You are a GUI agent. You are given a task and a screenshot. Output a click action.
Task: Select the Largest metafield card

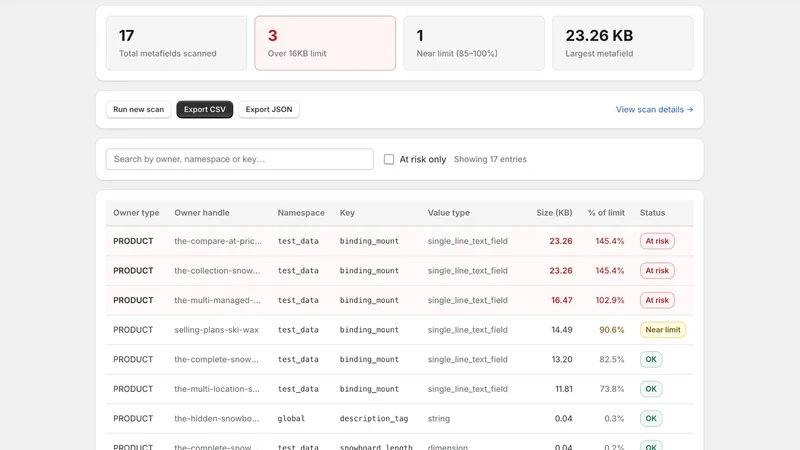pos(622,43)
